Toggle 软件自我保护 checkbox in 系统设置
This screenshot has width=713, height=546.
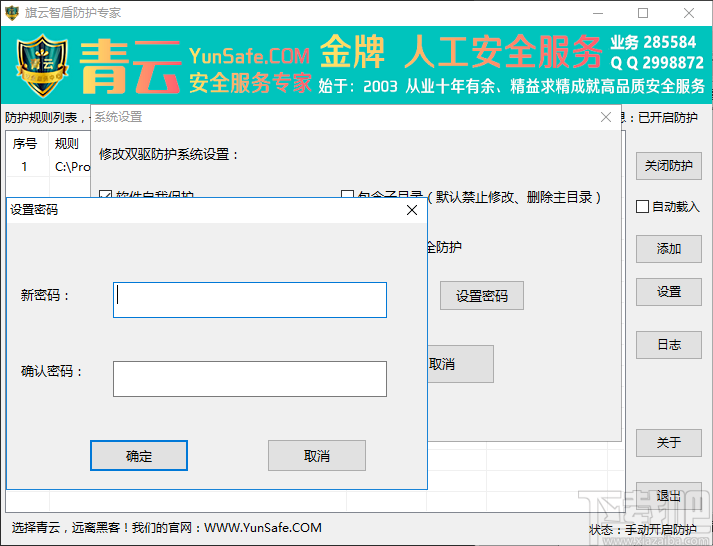105,195
